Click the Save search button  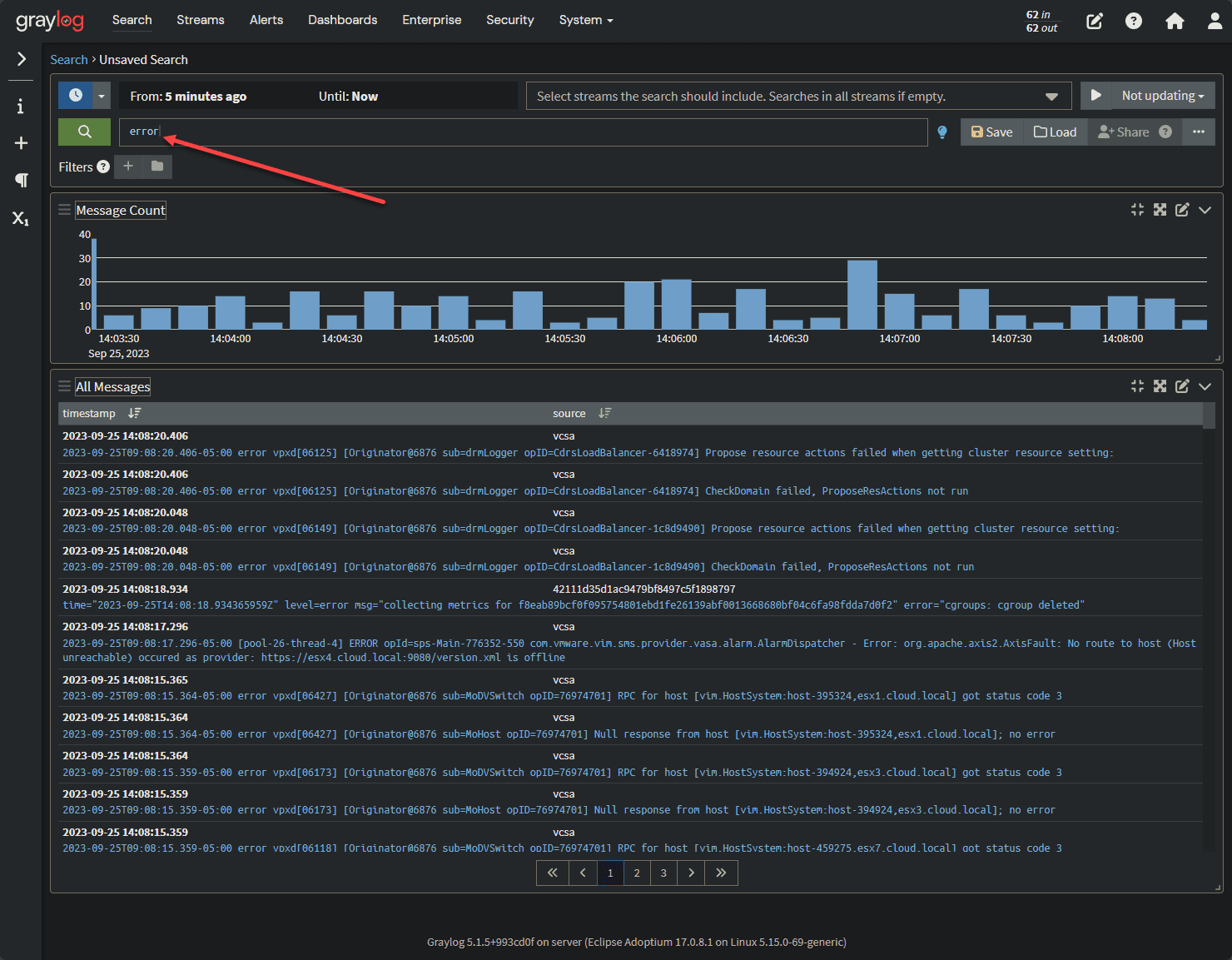point(991,132)
